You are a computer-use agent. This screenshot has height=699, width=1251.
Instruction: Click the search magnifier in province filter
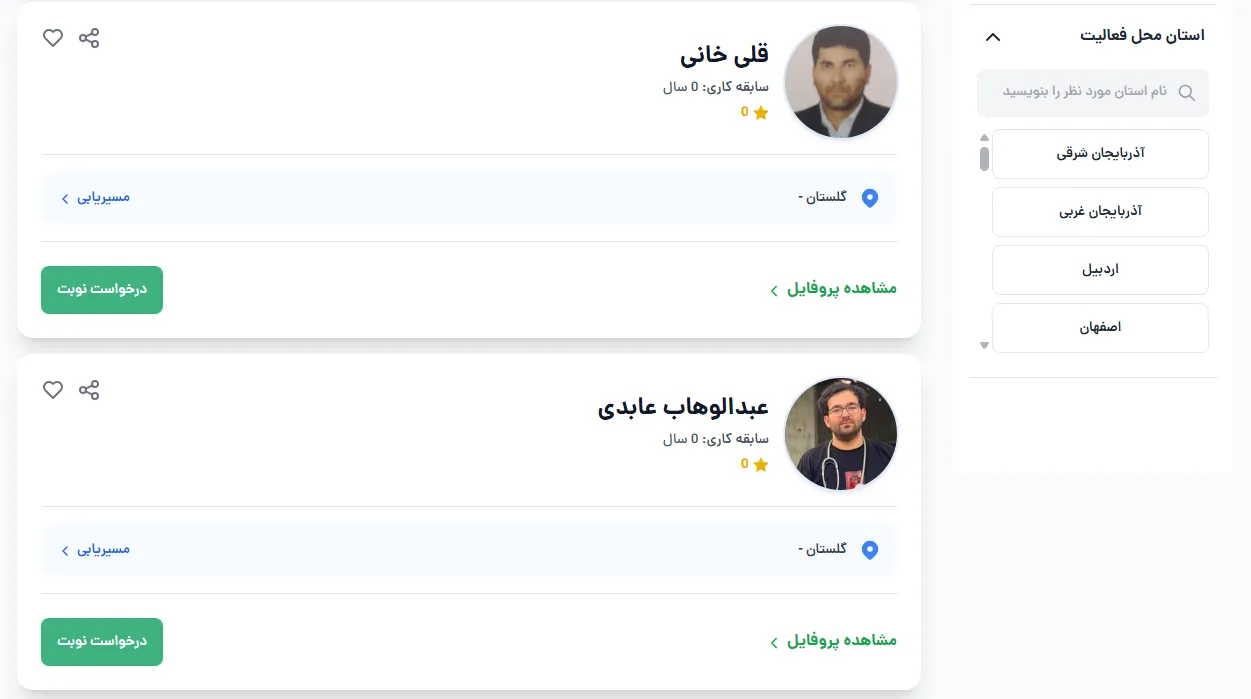pyautogui.click(x=1187, y=93)
